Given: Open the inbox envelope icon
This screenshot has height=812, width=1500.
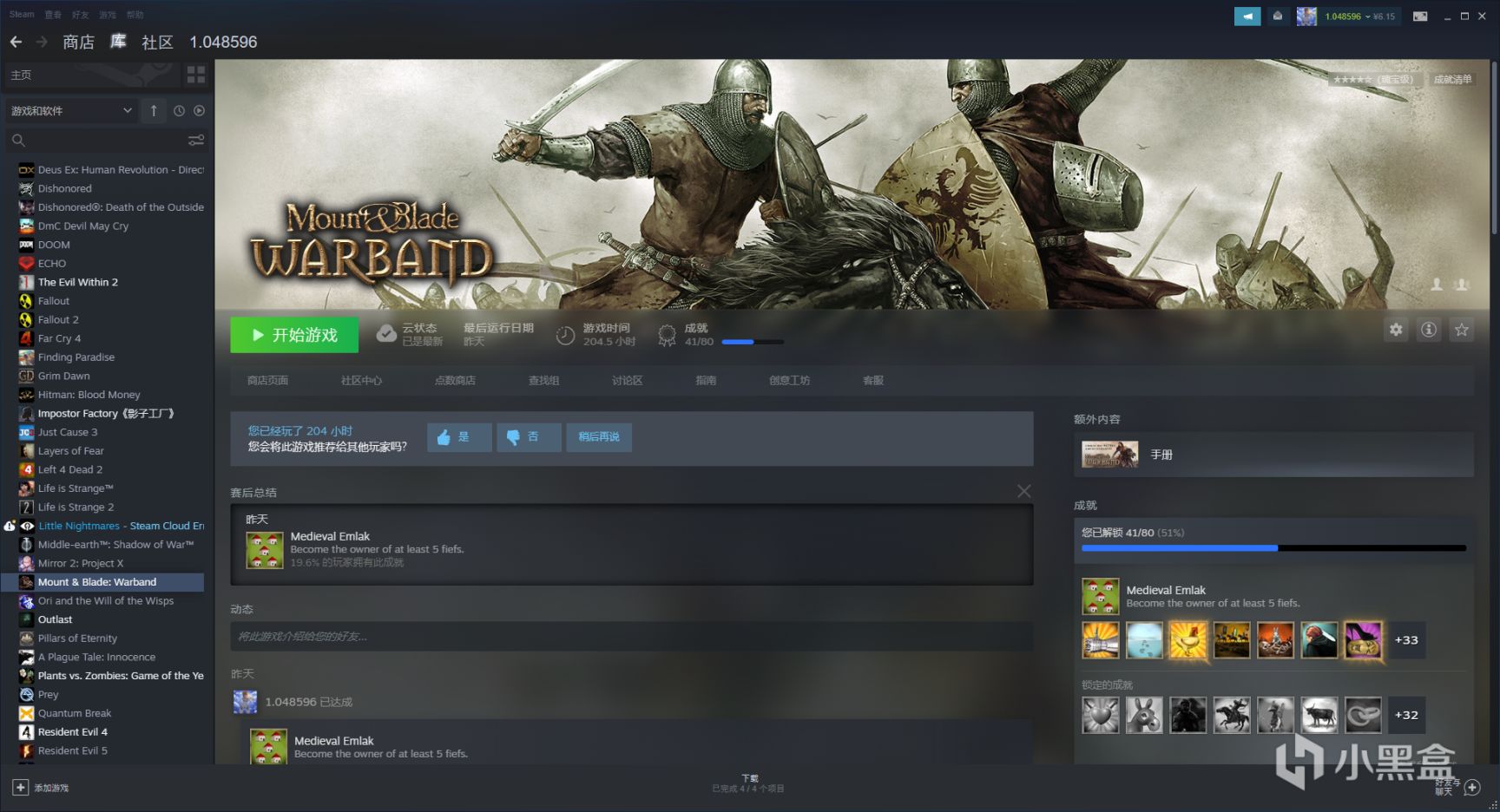Looking at the screenshot, I should tap(1278, 16).
